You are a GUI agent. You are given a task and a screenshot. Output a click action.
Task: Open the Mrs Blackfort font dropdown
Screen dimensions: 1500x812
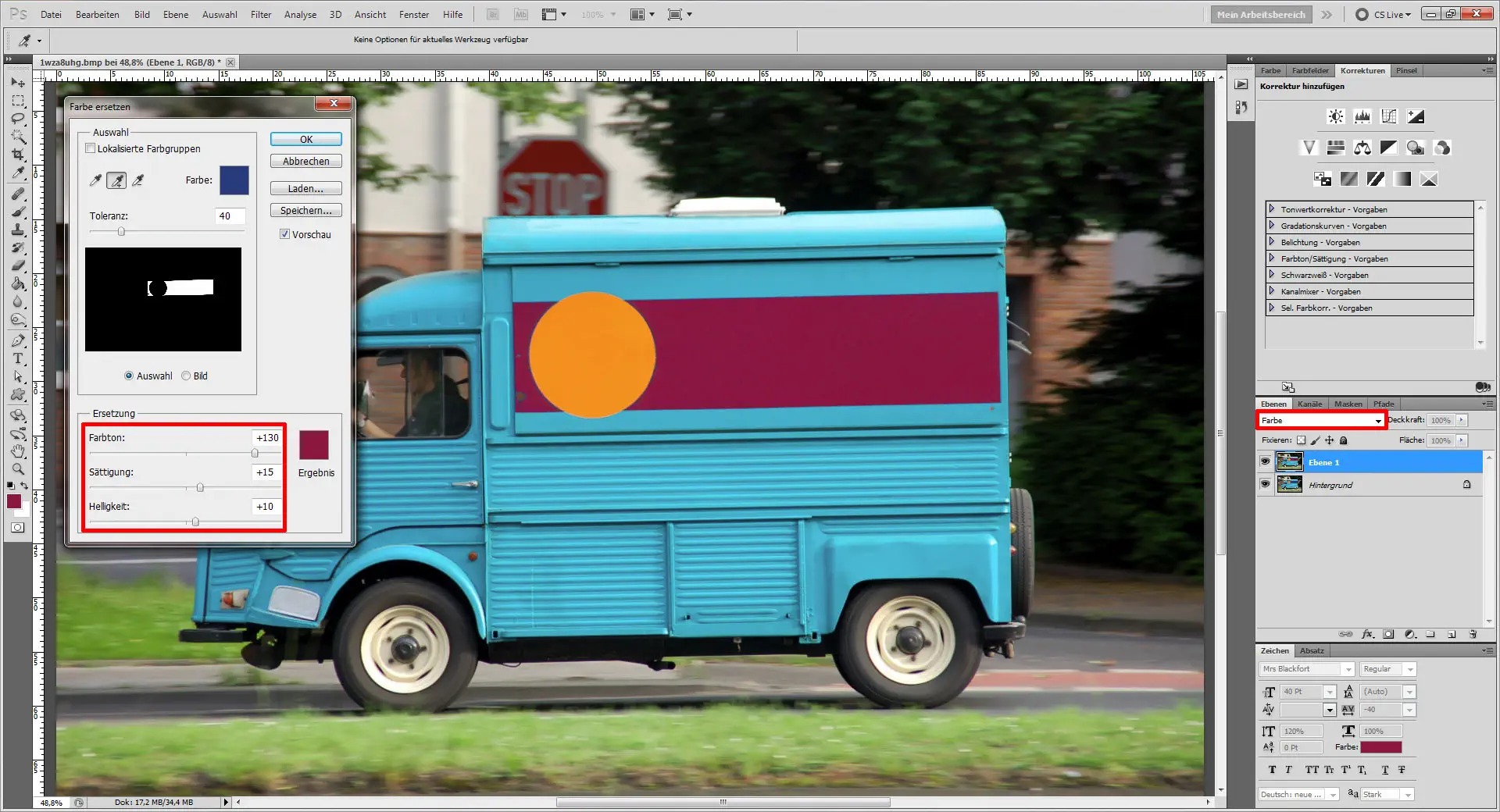click(x=1348, y=669)
